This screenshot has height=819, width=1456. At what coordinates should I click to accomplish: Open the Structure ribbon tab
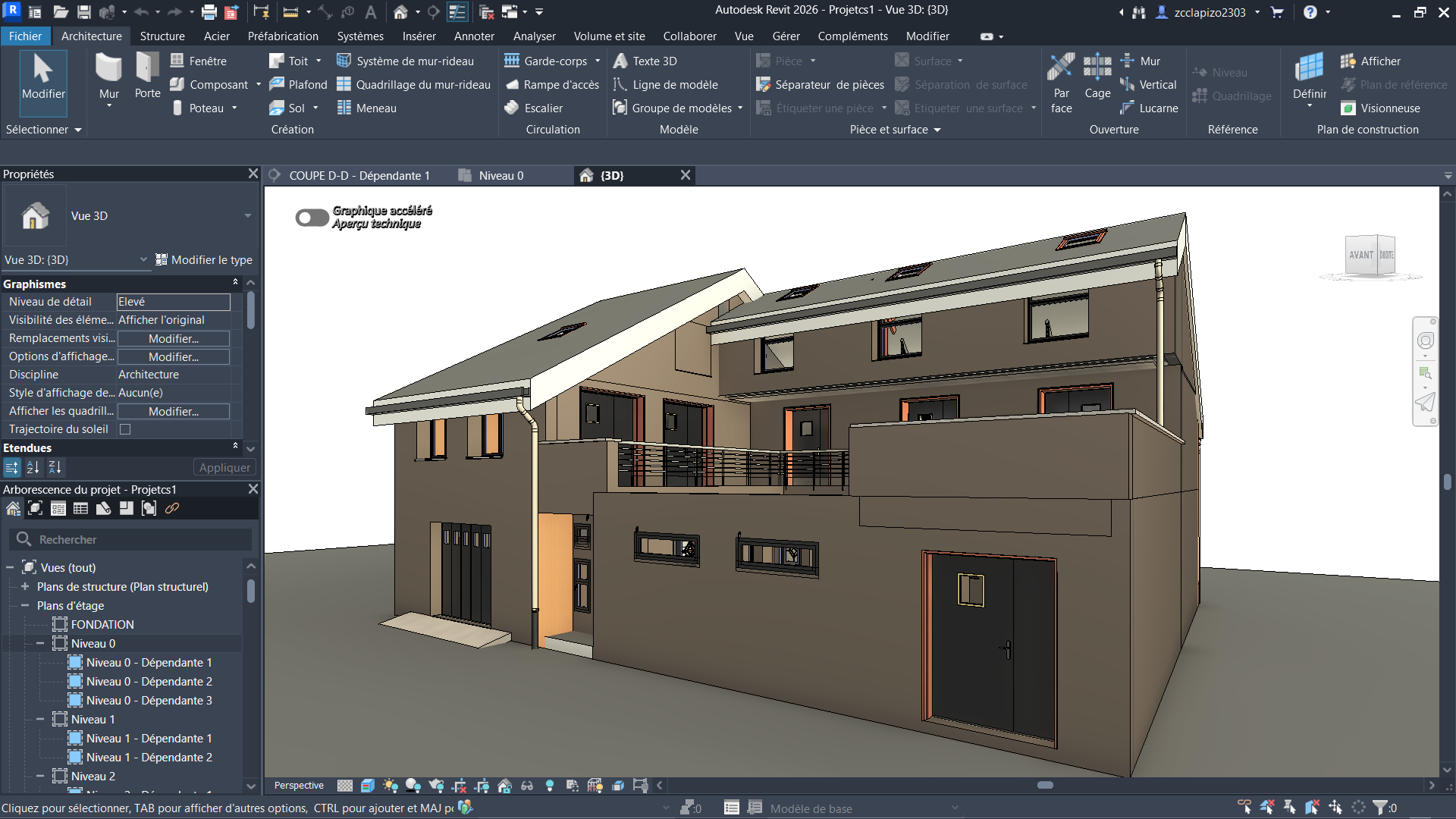click(162, 36)
